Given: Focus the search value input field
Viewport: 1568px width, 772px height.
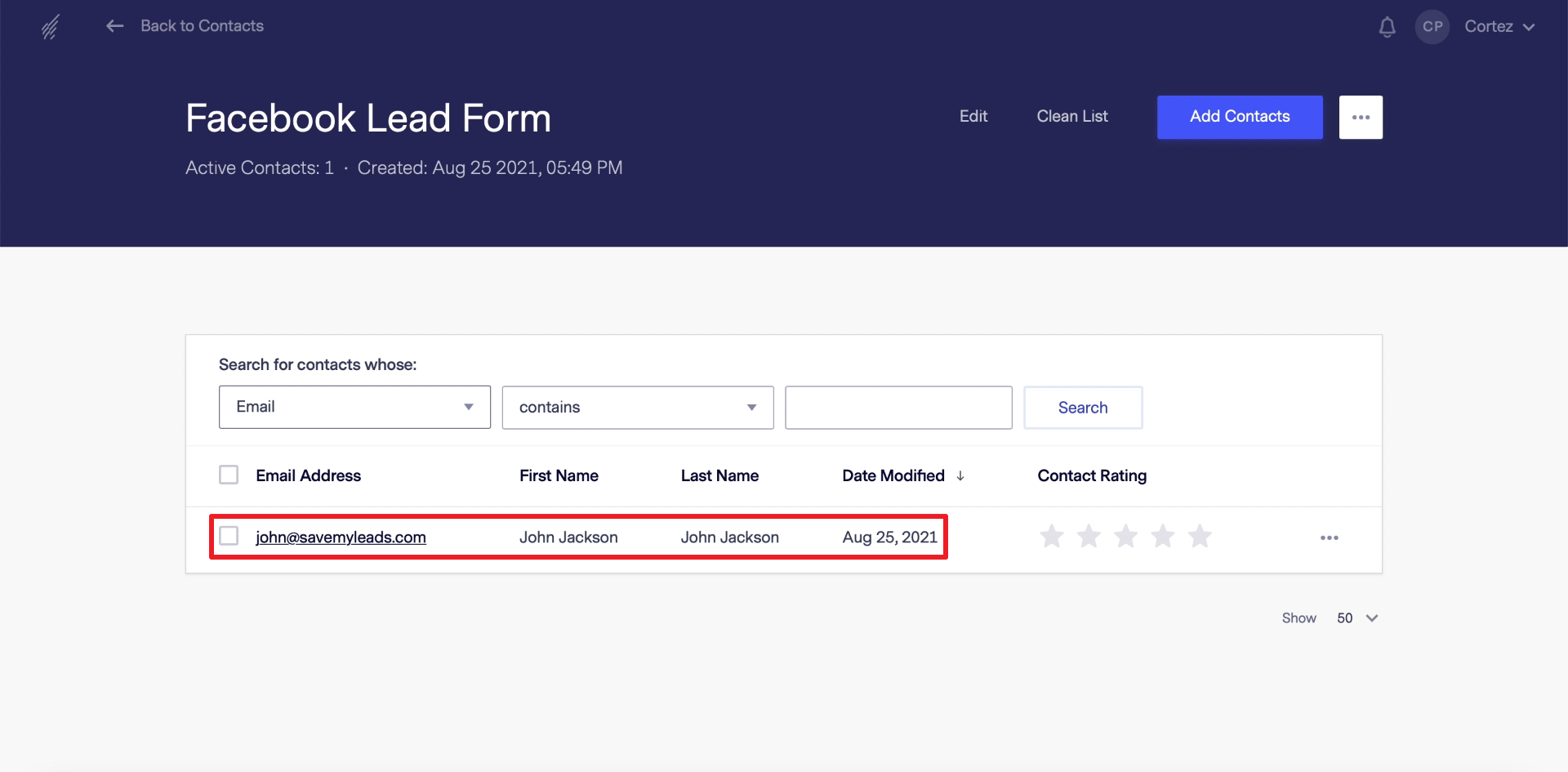Looking at the screenshot, I should (x=898, y=407).
